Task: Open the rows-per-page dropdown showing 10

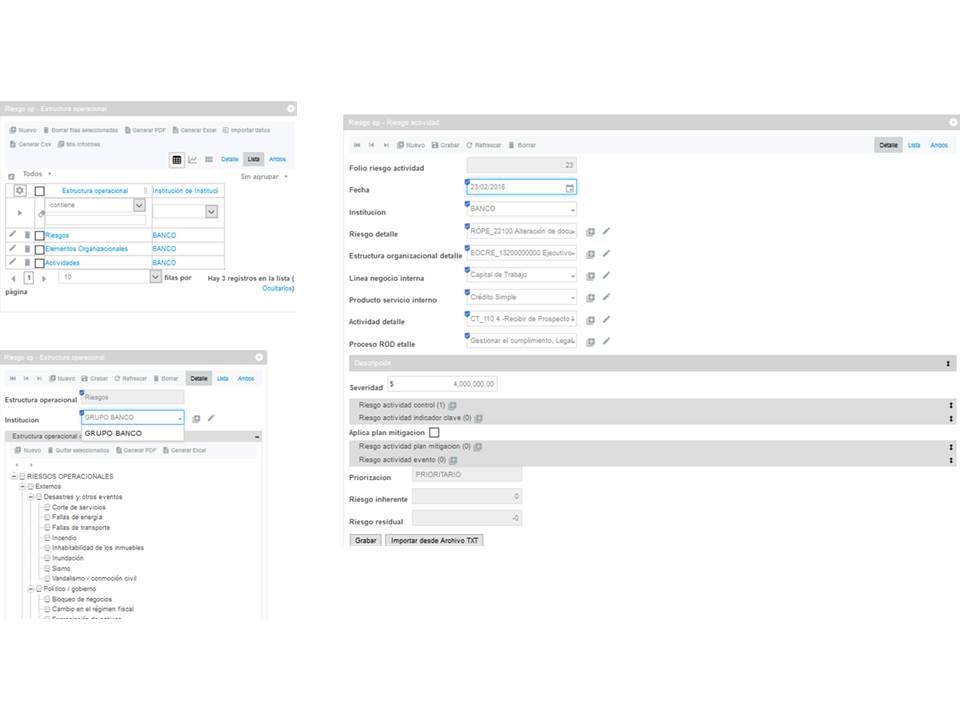Action: click(155, 277)
